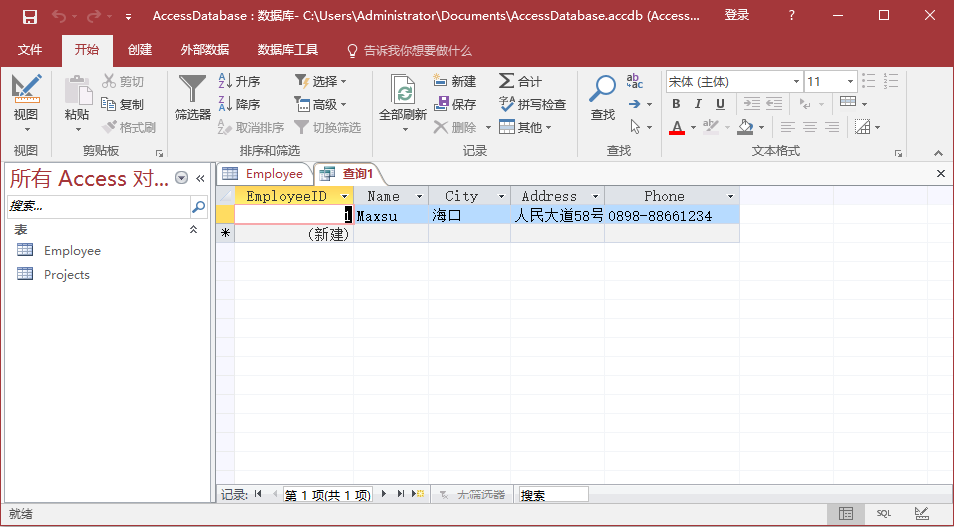
Task: Toggle bold text formatting
Action: 676,104
